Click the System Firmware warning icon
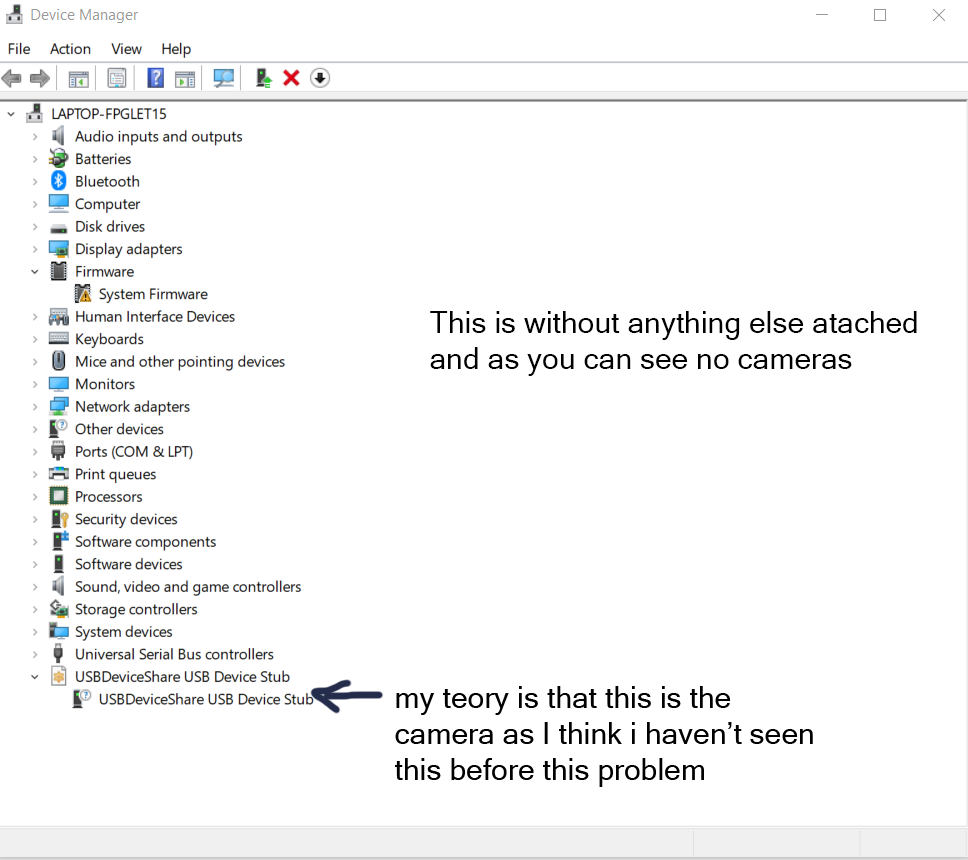Screen dimensions: 968x860 click(83, 294)
